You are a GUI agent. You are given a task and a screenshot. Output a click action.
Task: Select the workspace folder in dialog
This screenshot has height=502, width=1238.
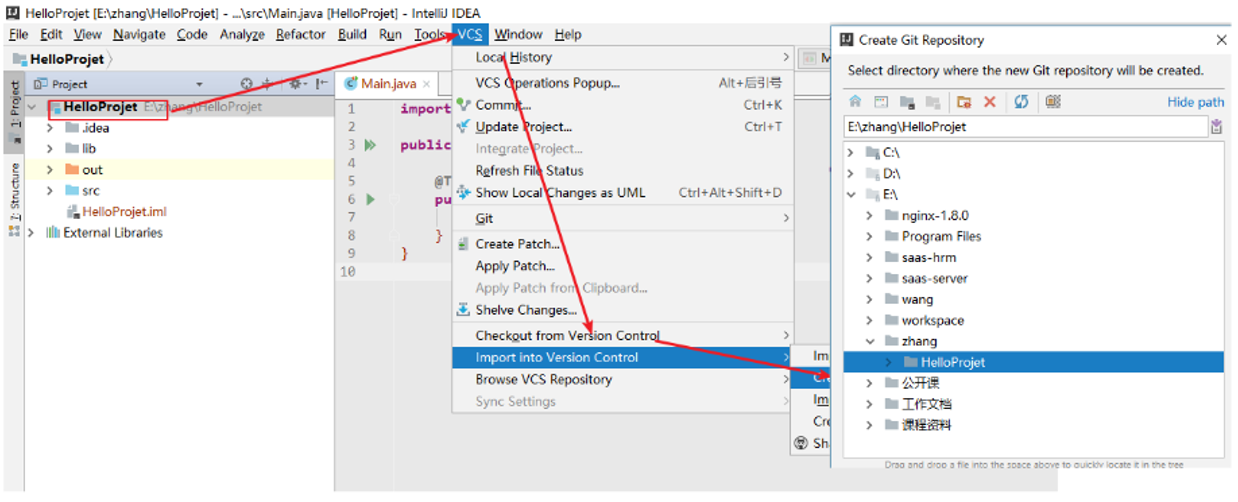[933, 321]
